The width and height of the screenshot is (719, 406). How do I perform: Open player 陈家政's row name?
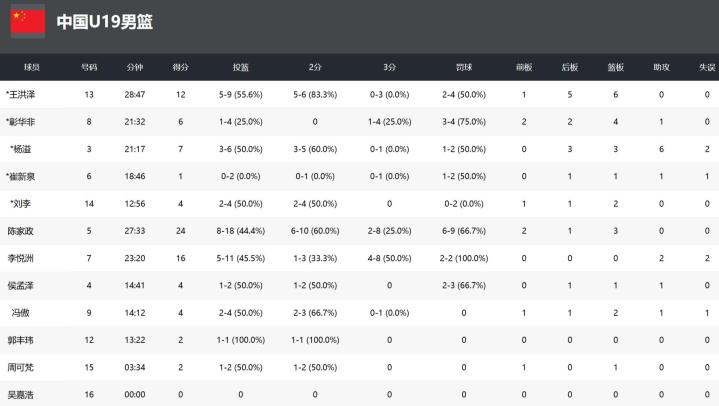21,231
